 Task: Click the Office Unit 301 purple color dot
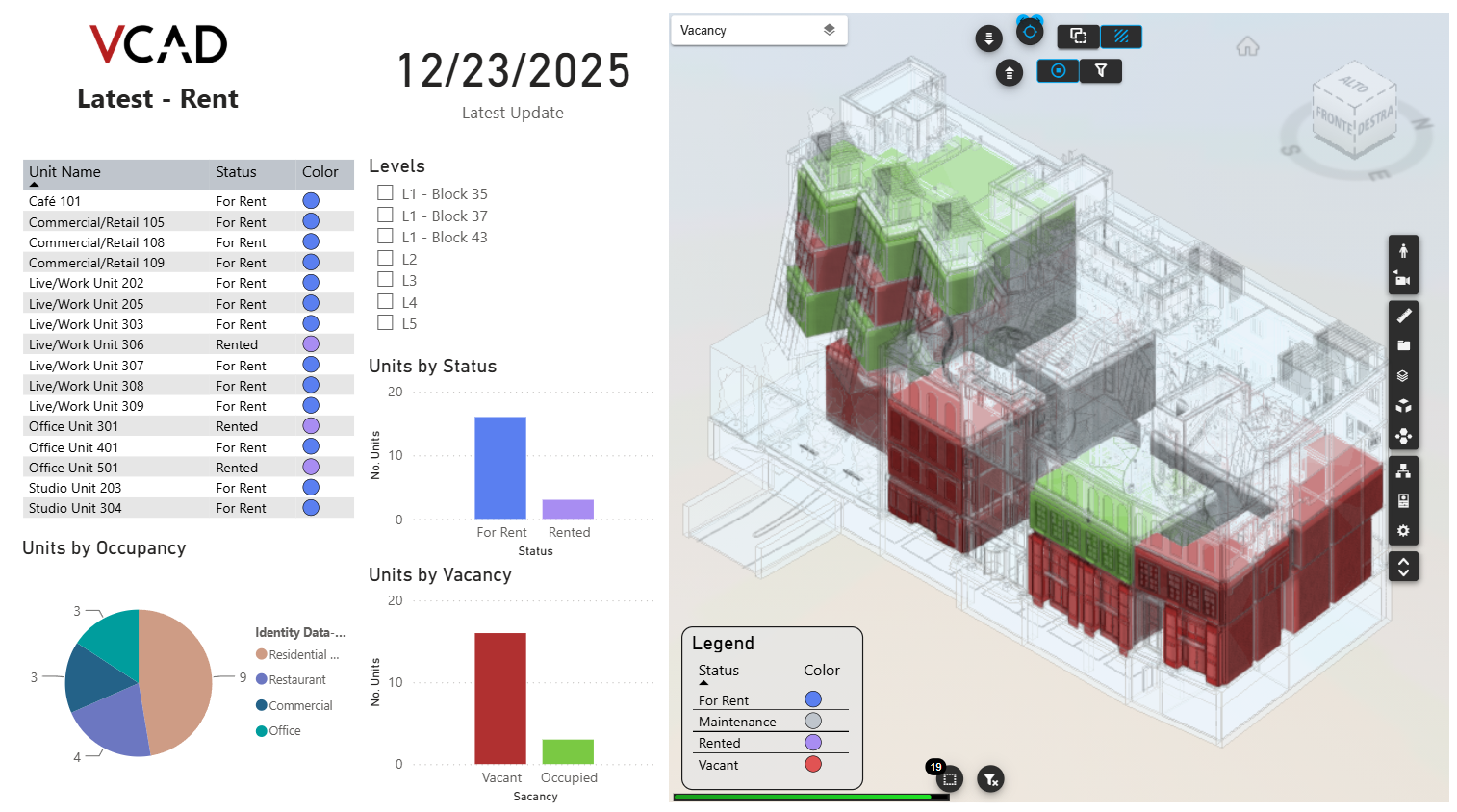[x=311, y=426]
